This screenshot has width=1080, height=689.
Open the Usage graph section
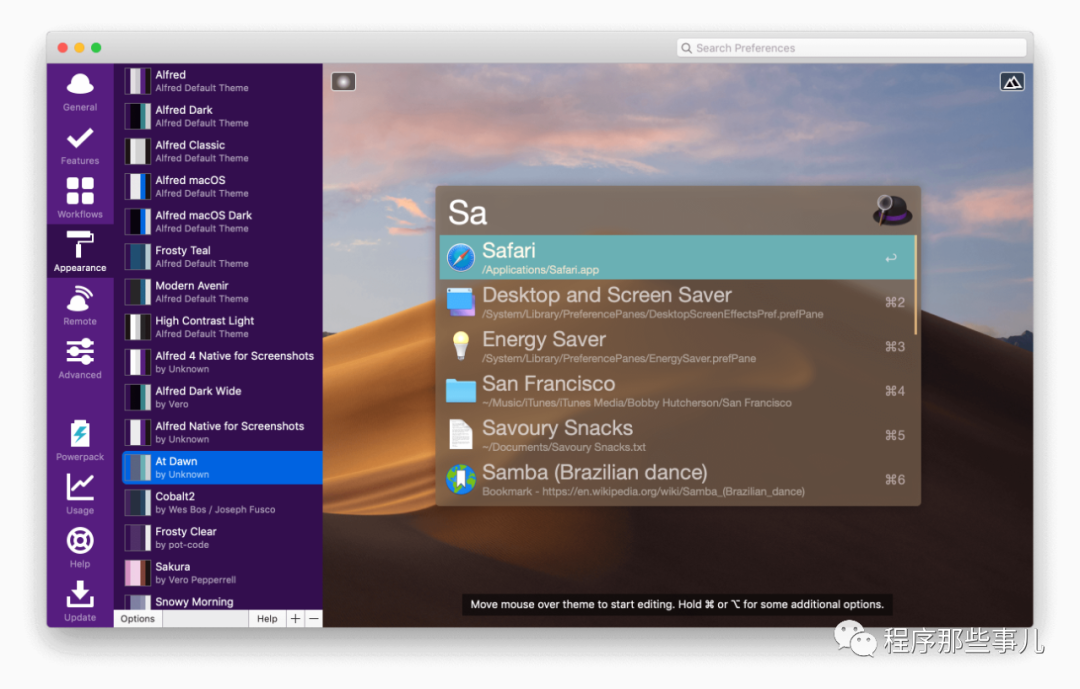coord(80,494)
